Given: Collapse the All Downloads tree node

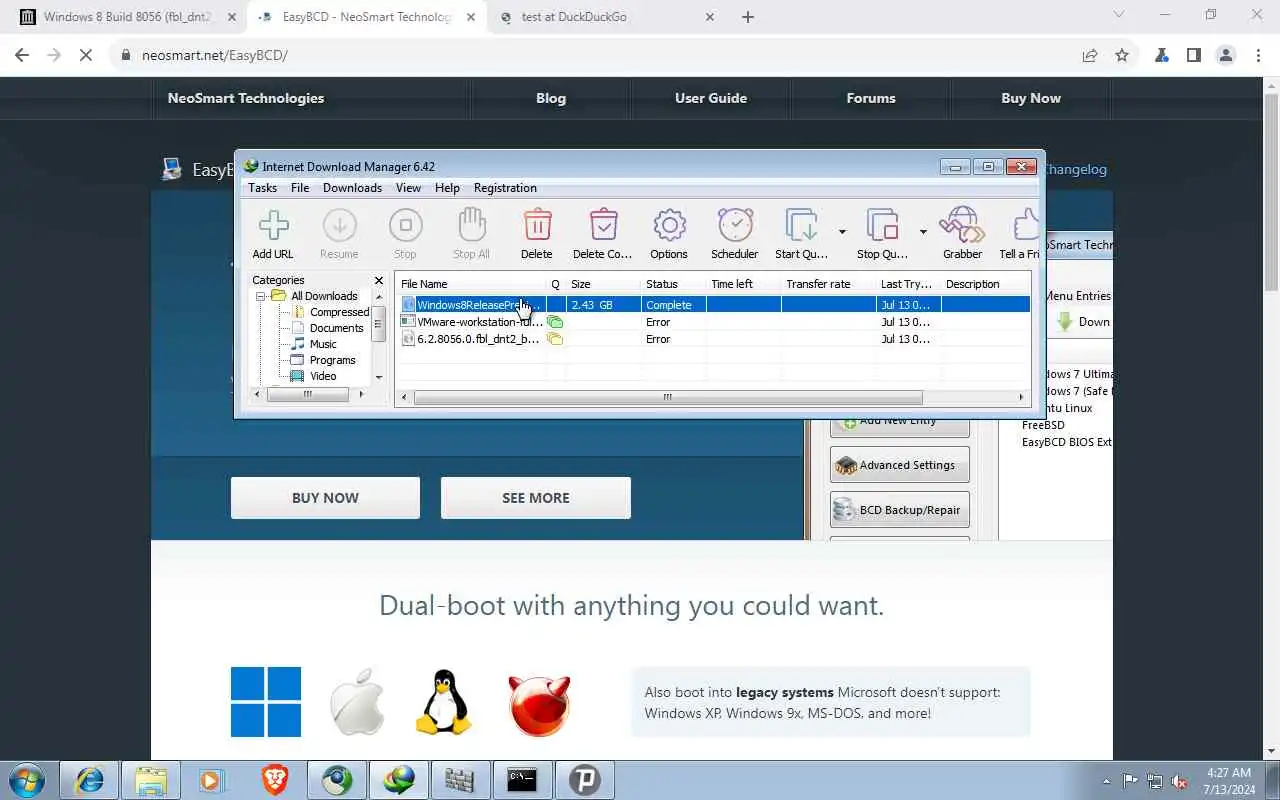Looking at the screenshot, I should tap(260, 296).
